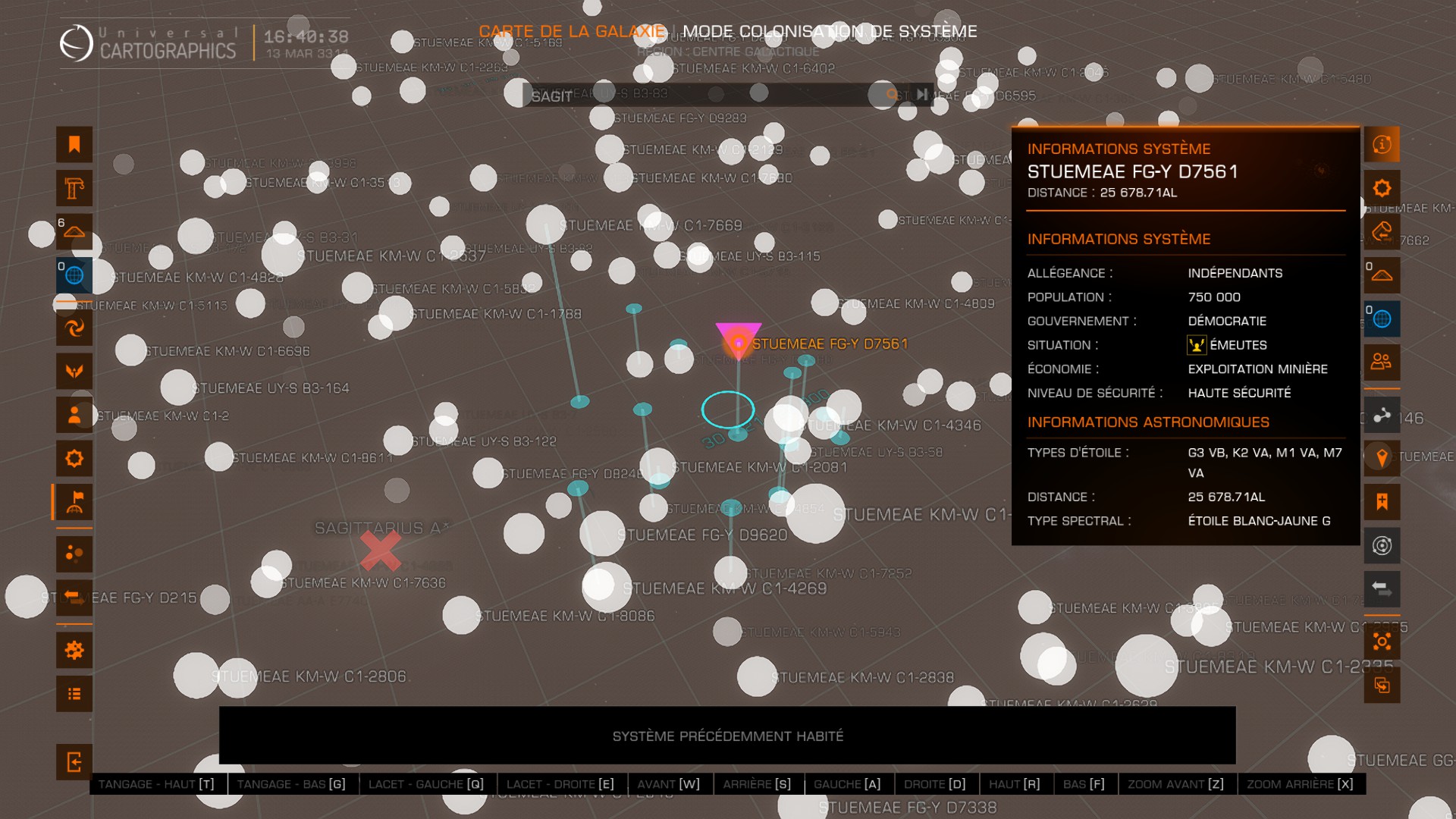Click the Zoom Avant [Z] control hint

click(1176, 784)
